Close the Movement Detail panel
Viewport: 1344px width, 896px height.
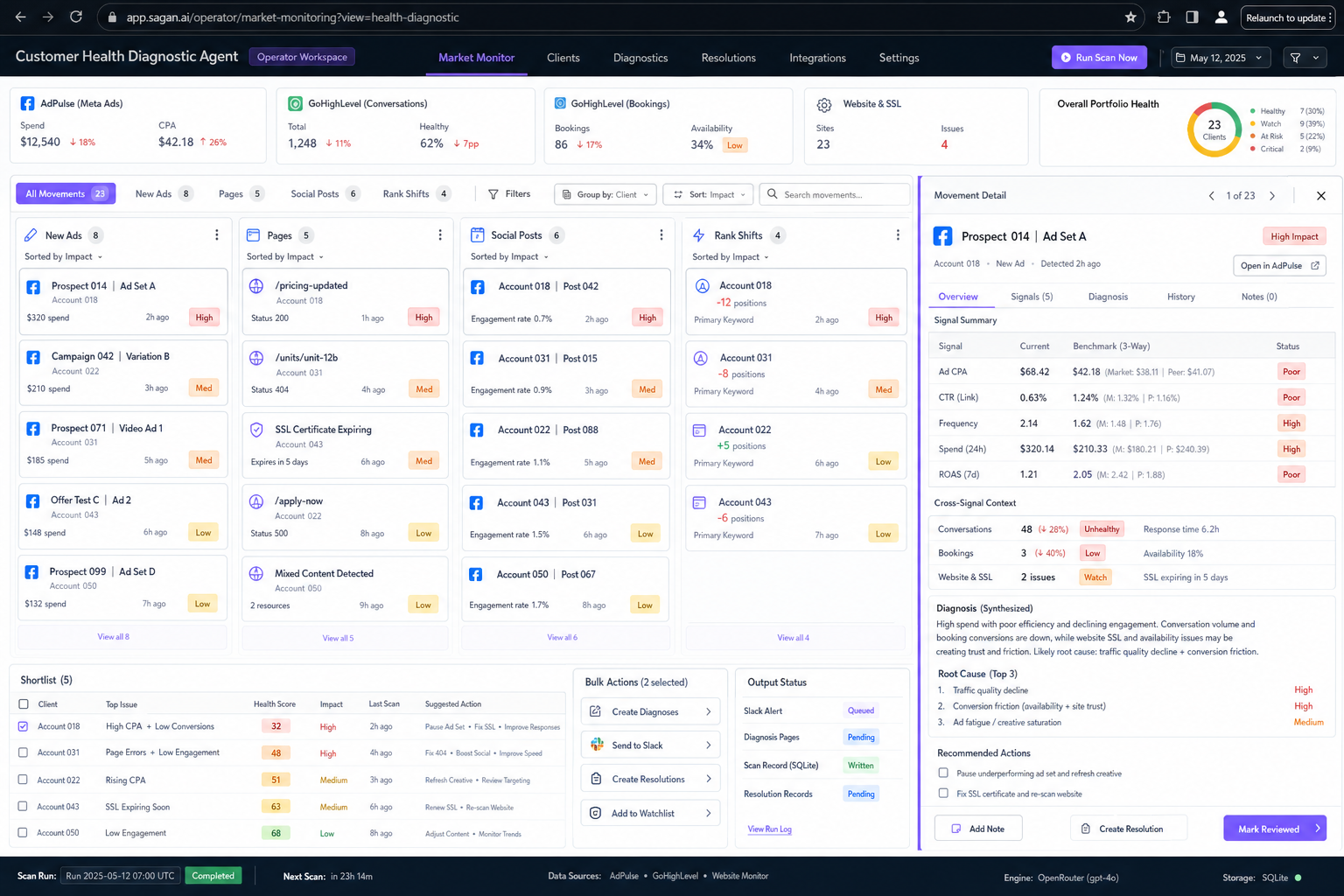click(1321, 195)
